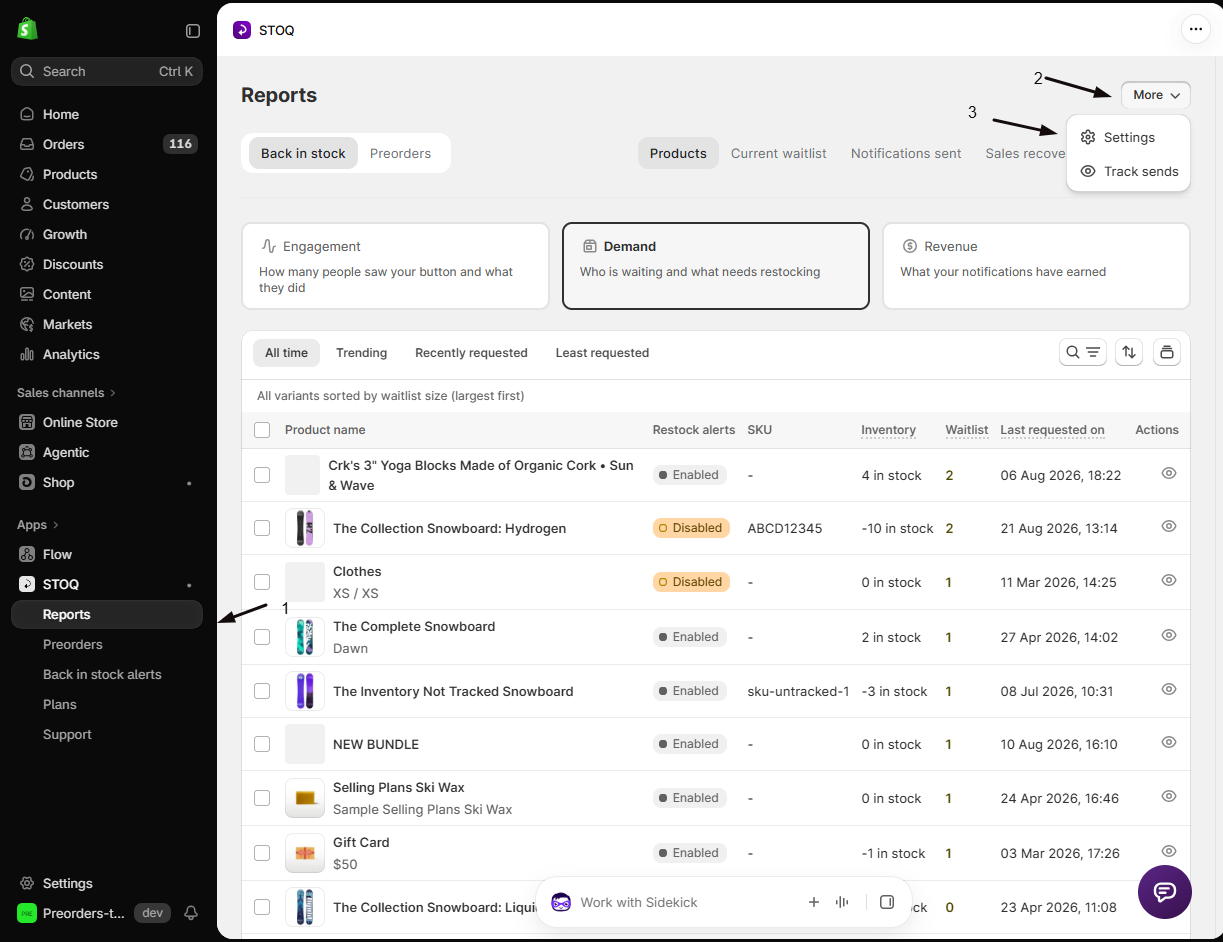
Task: Click the Shopify logo icon
Action: 27,29
